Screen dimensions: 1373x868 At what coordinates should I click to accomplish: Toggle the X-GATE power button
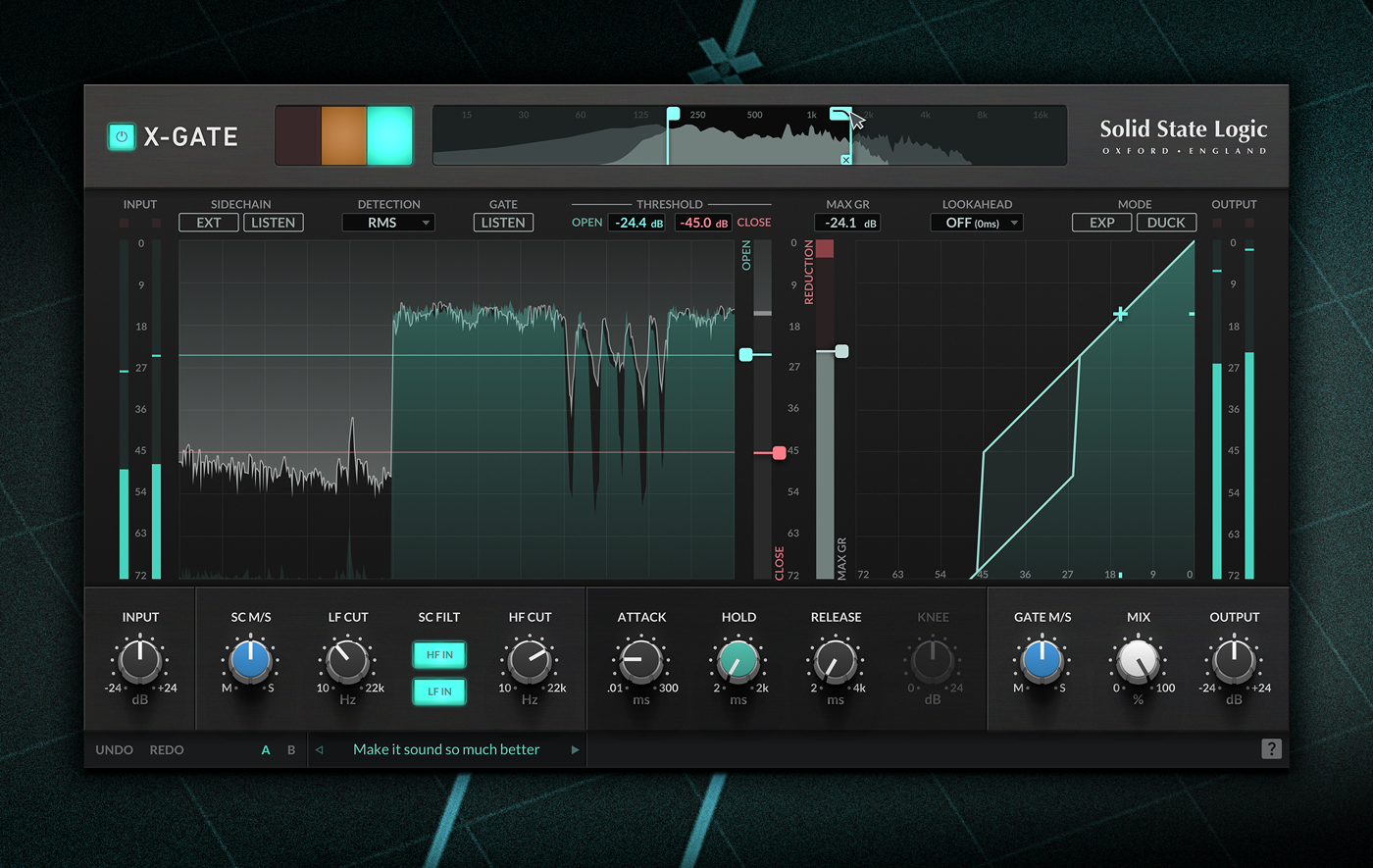(x=122, y=136)
